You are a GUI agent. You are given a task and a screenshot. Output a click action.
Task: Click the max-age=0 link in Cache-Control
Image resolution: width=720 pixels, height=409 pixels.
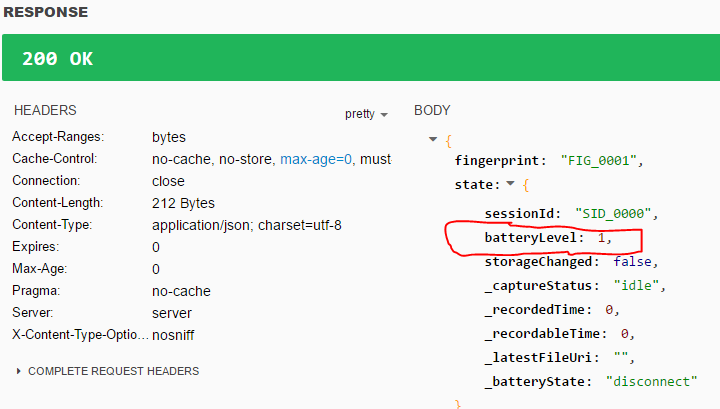click(316, 159)
